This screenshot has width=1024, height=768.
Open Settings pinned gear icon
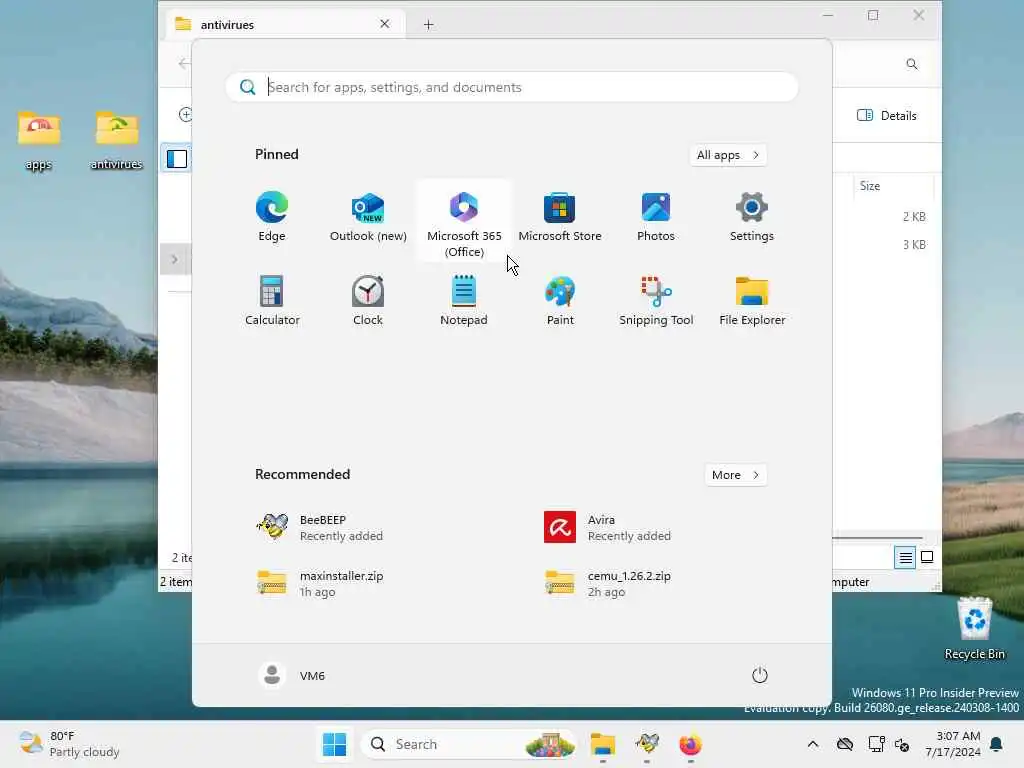[752, 218]
